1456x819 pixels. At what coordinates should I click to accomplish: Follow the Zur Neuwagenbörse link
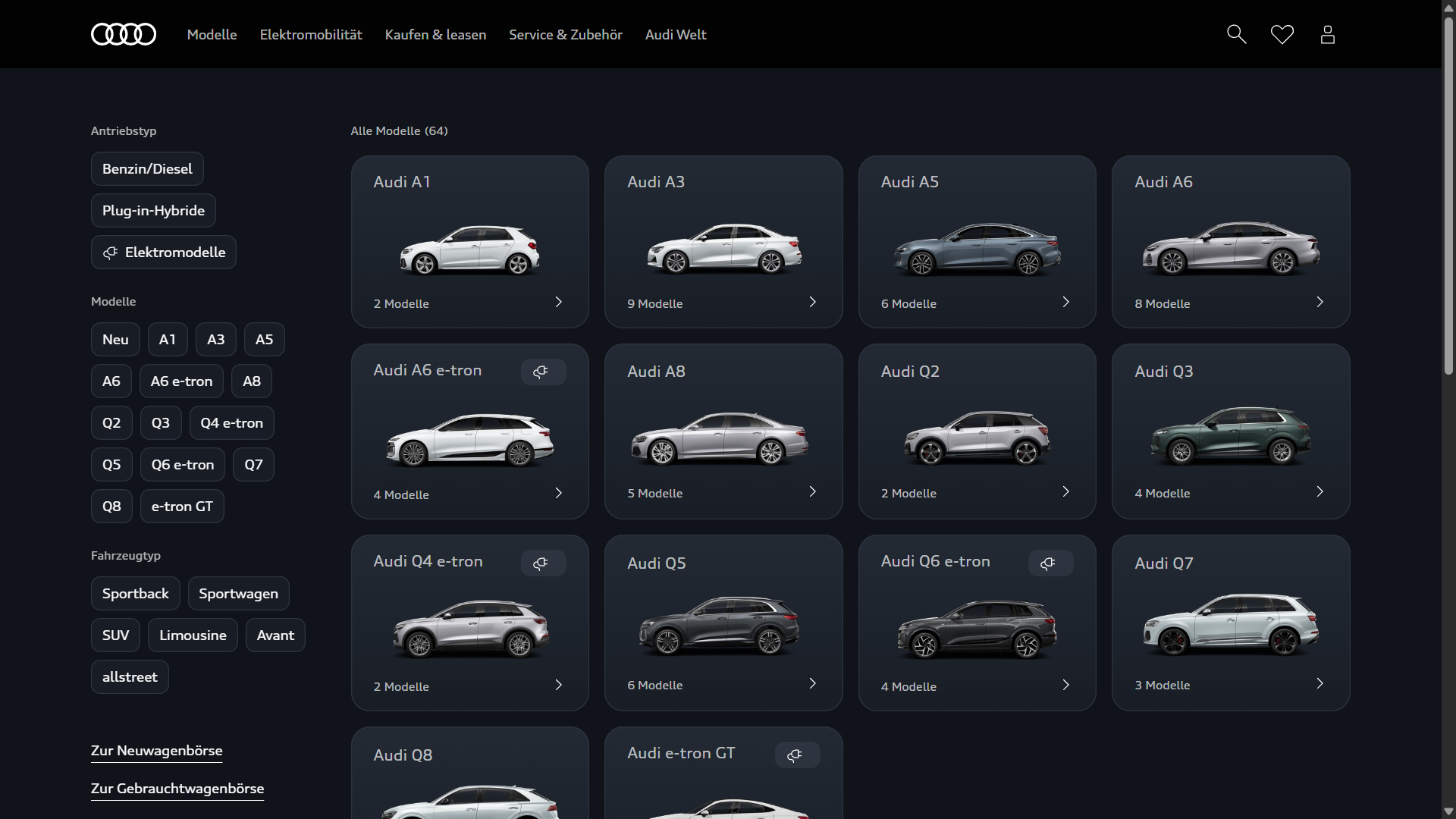pos(156,750)
